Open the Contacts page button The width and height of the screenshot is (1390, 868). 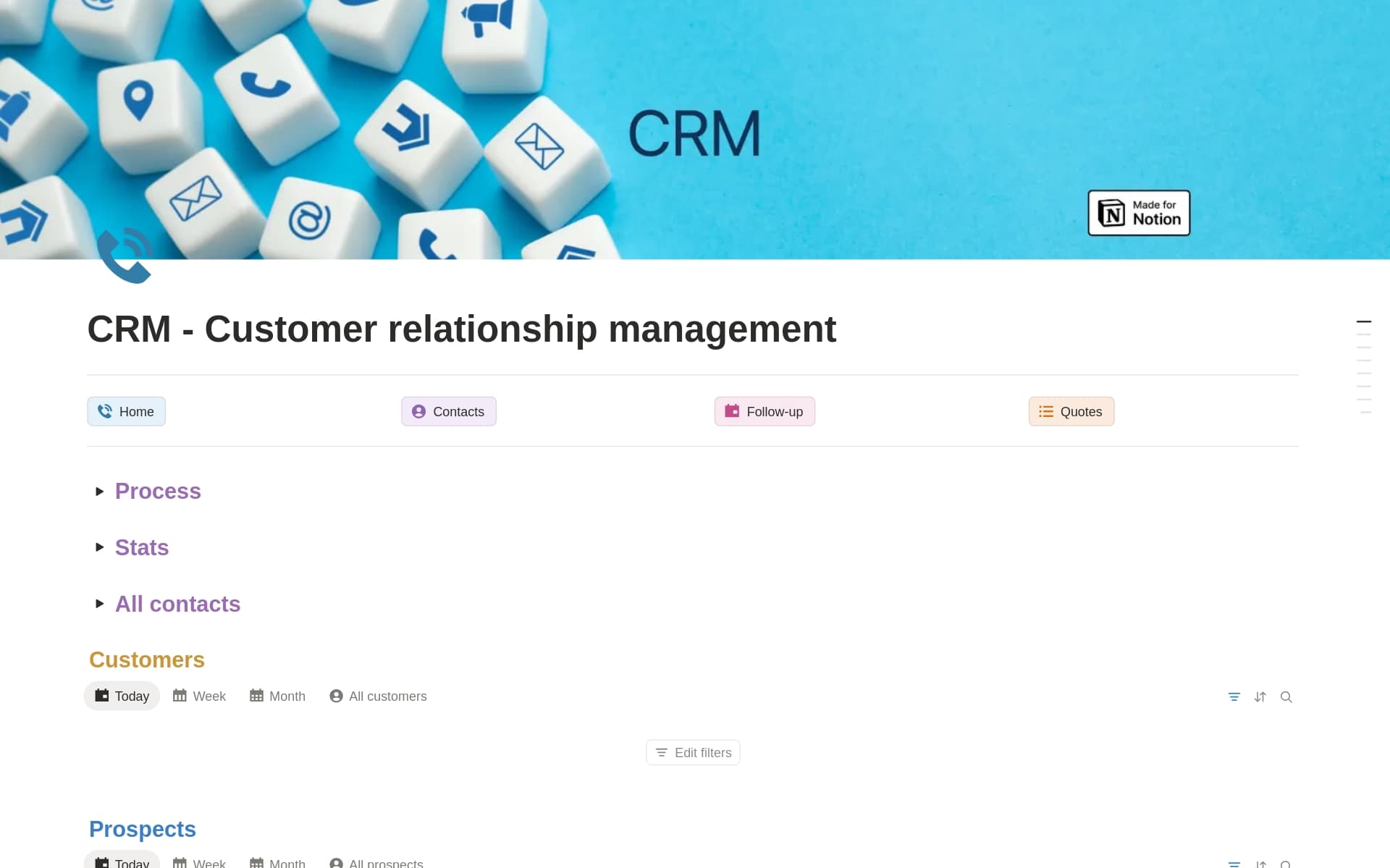(448, 411)
